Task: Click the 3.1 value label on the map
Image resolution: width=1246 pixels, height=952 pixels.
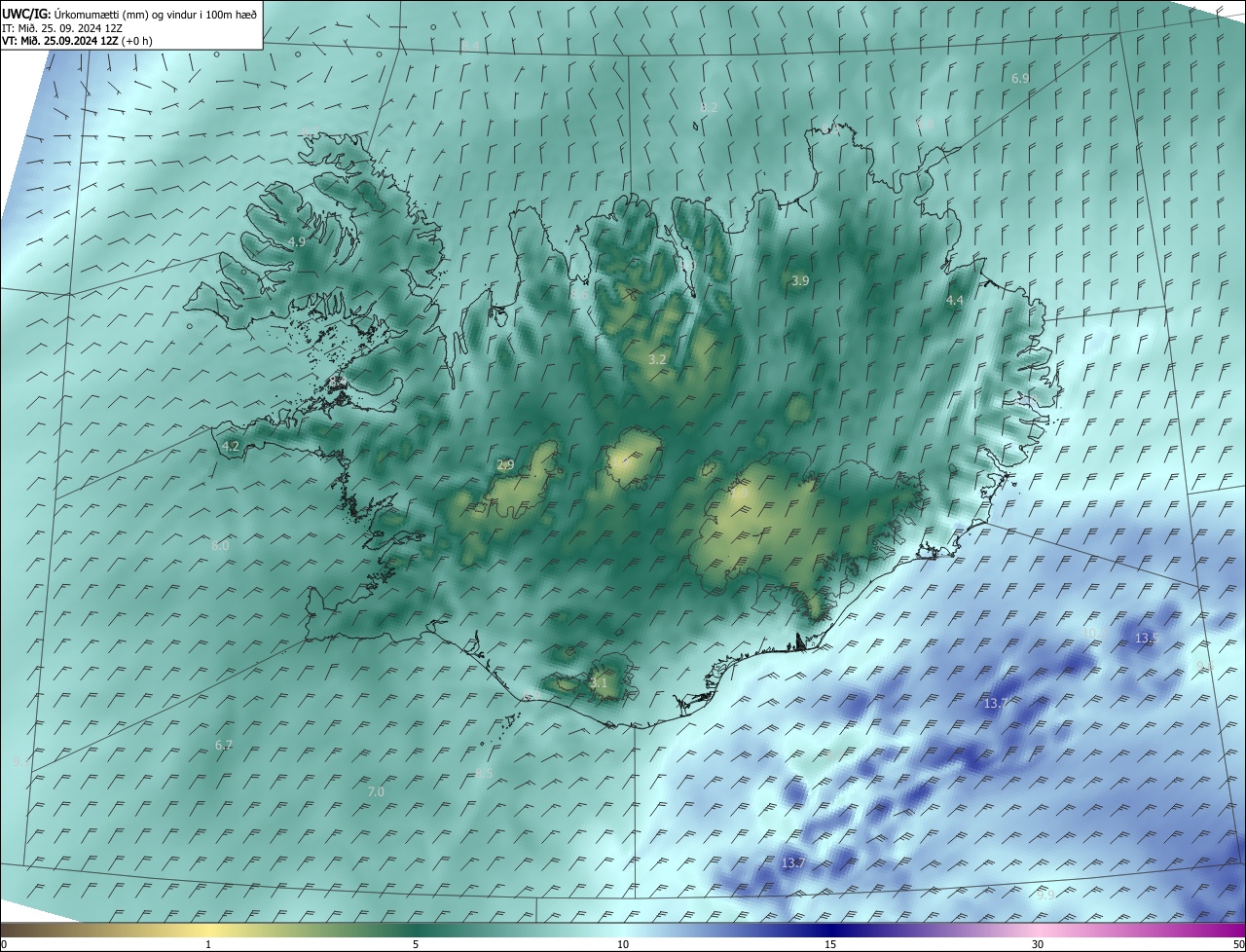Action: 599,683
